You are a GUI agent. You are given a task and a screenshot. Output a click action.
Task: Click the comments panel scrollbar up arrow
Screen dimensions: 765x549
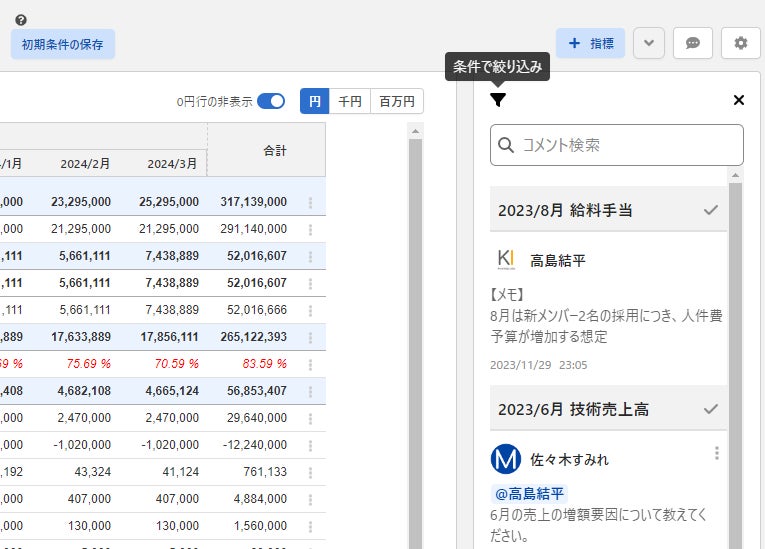pyautogui.click(x=735, y=175)
